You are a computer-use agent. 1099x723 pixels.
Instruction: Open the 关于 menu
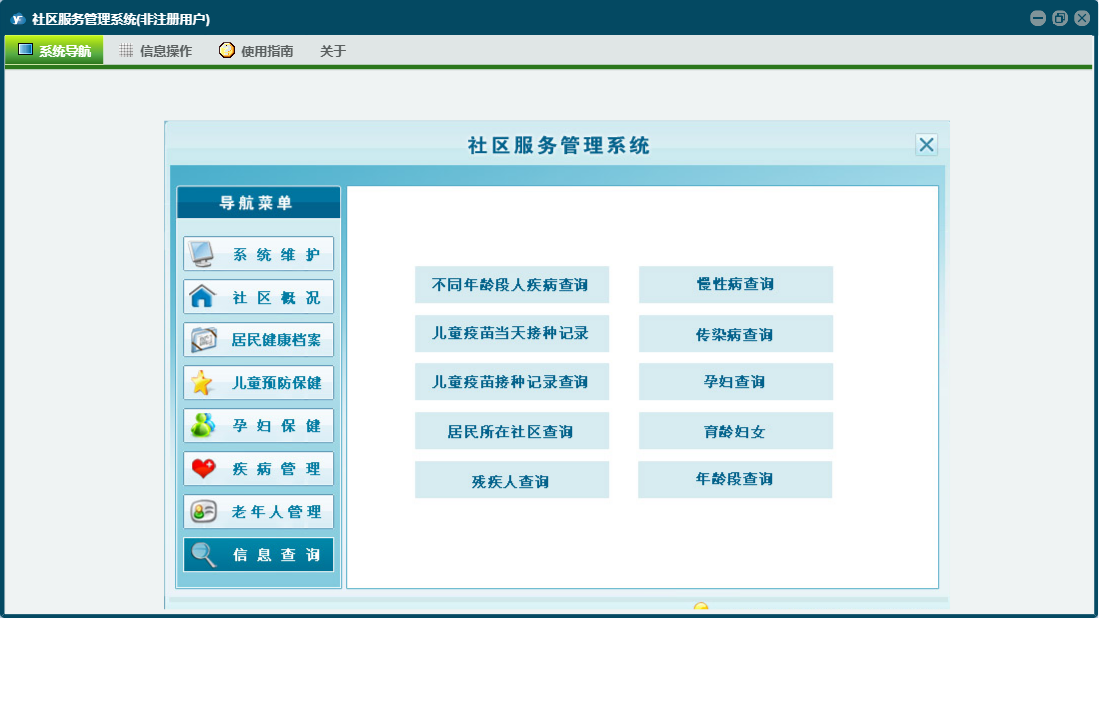click(333, 50)
